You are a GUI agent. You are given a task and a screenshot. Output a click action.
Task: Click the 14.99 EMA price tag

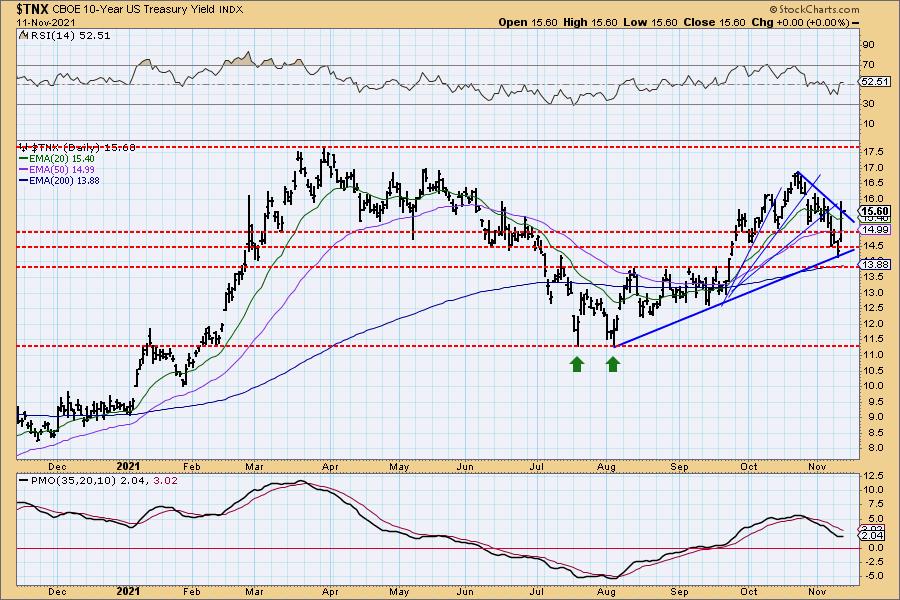(x=875, y=230)
